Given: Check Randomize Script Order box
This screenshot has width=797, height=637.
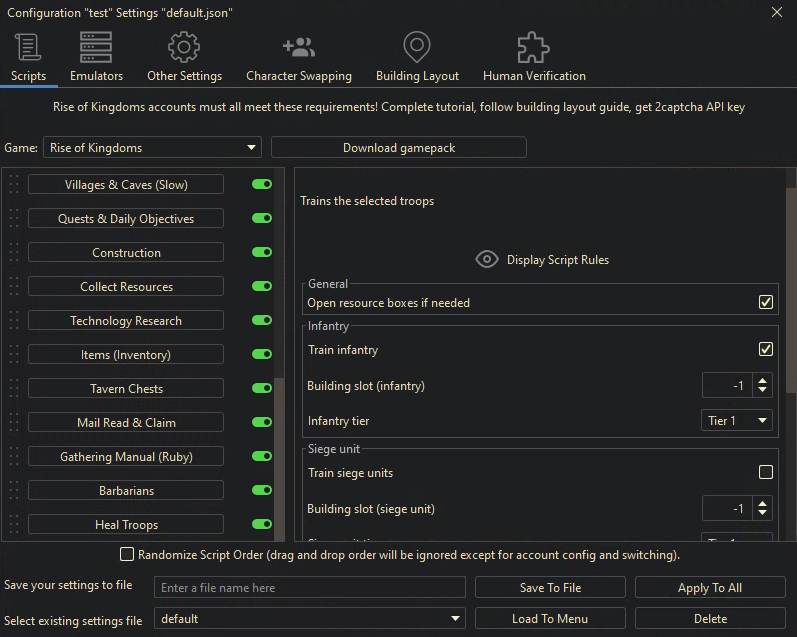Looking at the screenshot, I should click(x=127, y=554).
